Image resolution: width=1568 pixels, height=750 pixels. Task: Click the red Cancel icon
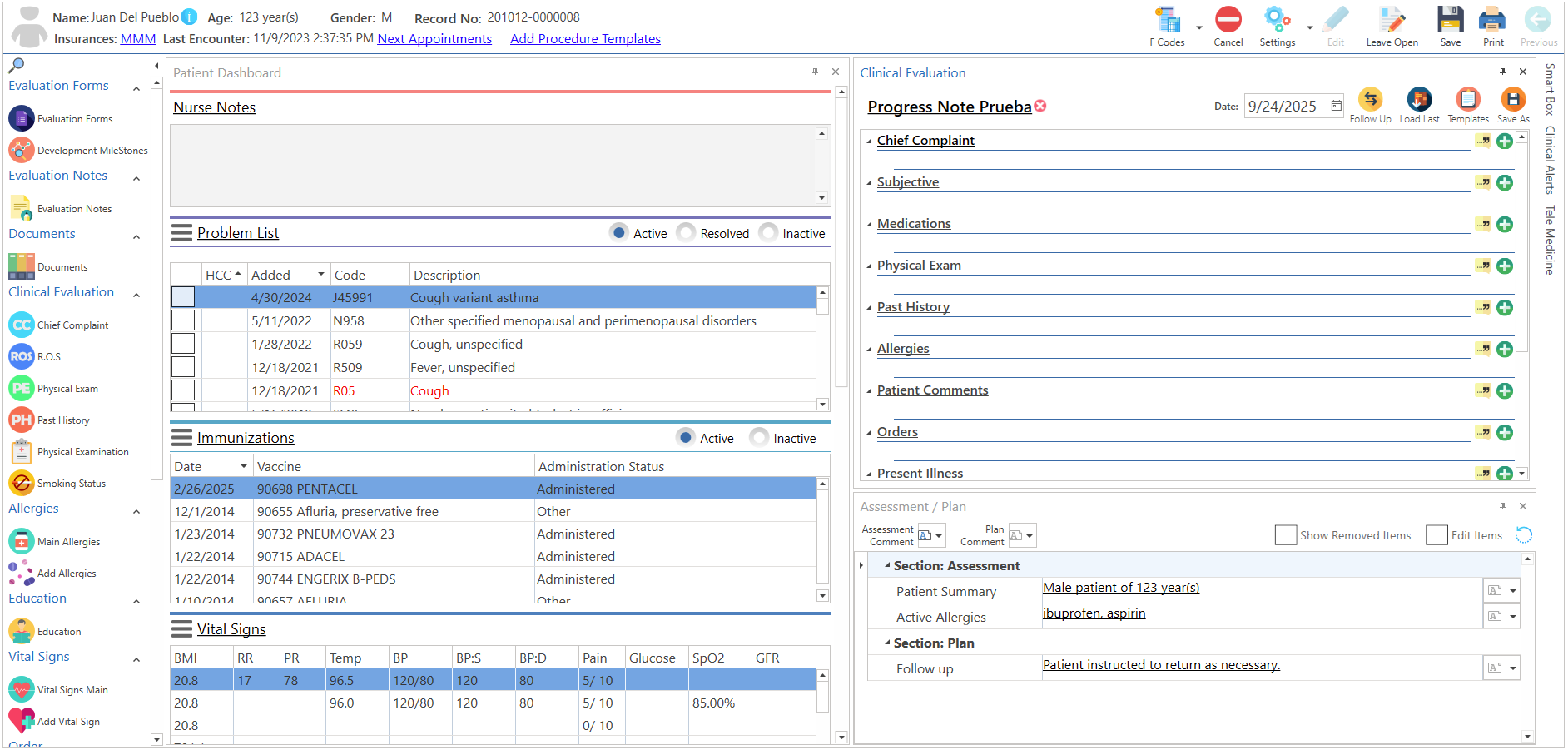pyautogui.click(x=1228, y=20)
